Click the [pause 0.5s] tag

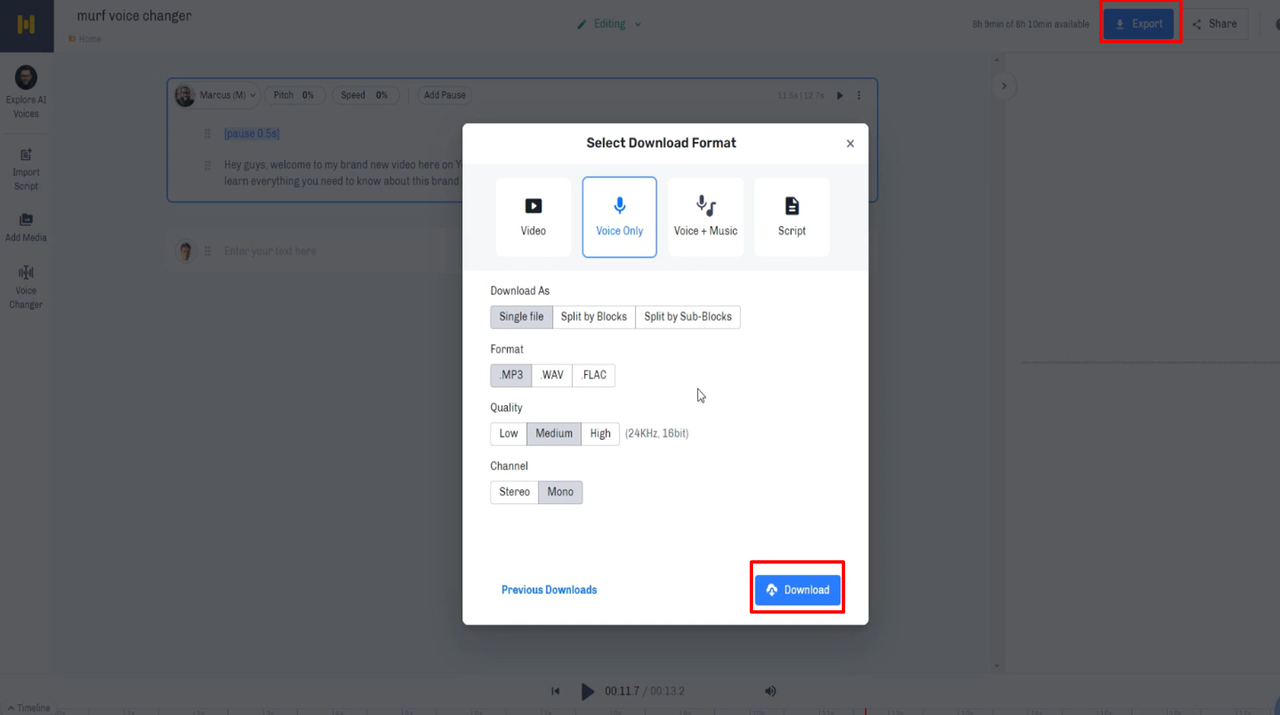pos(252,134)
